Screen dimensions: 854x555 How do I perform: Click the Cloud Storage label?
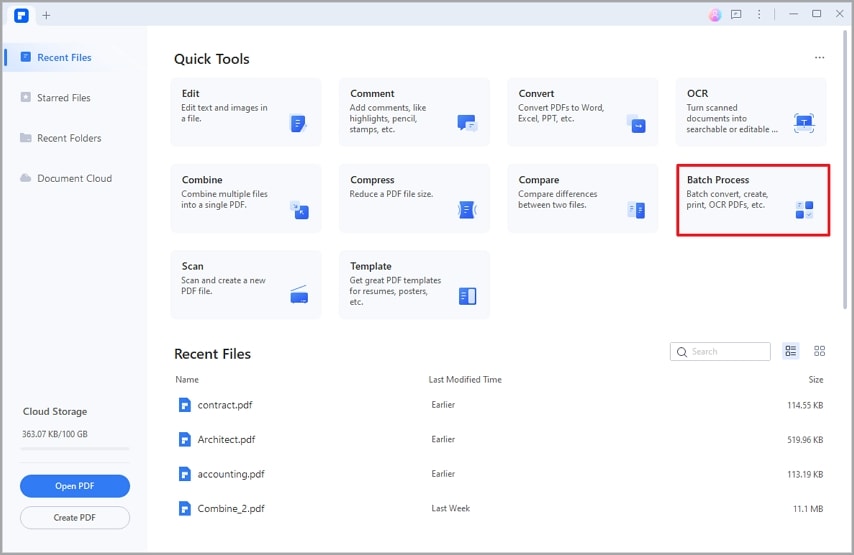55,411
